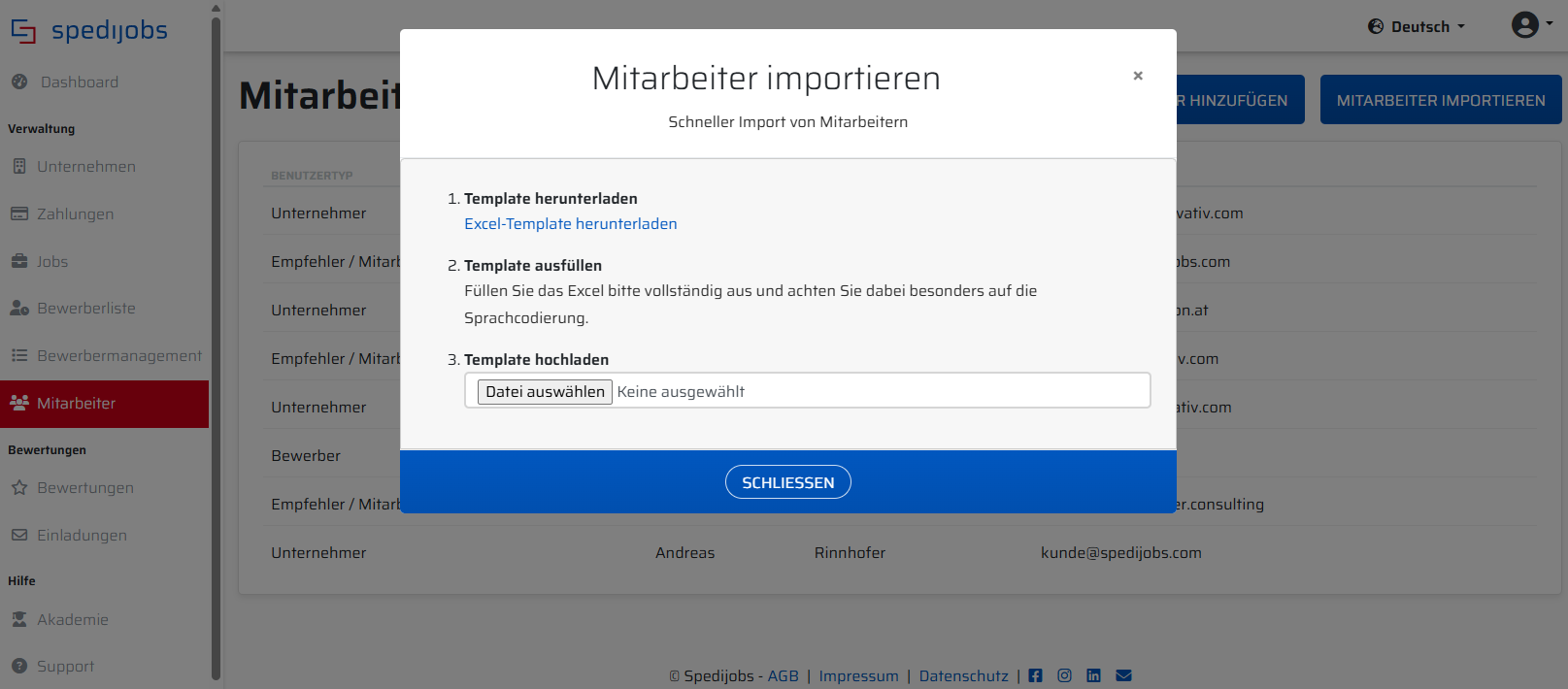Open Akademie in the sidebar

tap(73, 620)
